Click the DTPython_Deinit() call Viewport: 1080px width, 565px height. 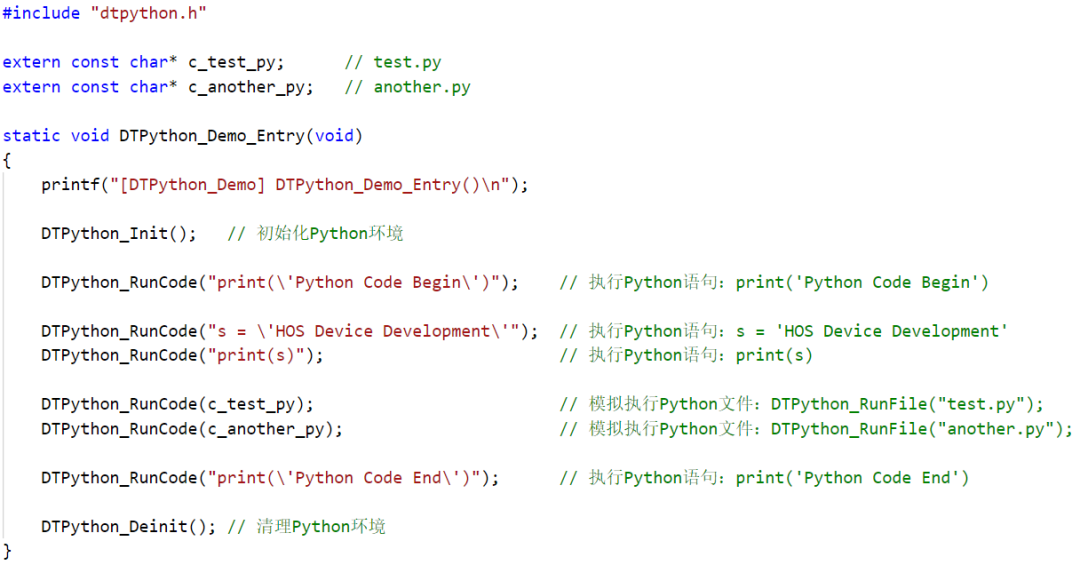pyautogui.click(x=128, y=527)
